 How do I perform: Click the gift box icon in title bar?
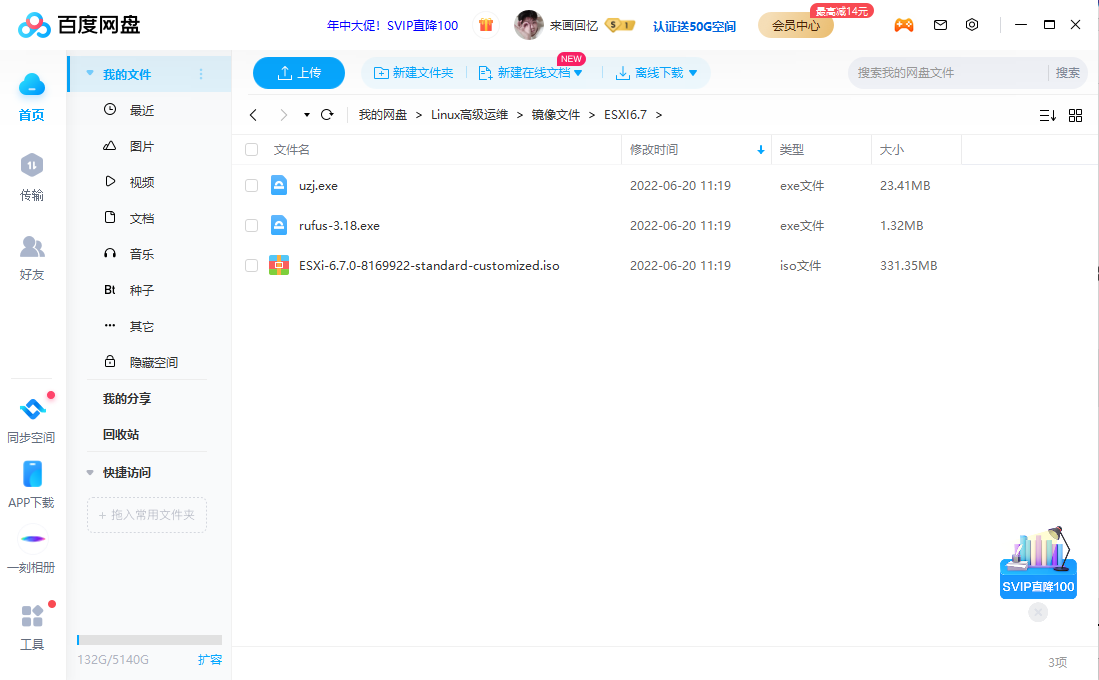[x=486, y=25]
